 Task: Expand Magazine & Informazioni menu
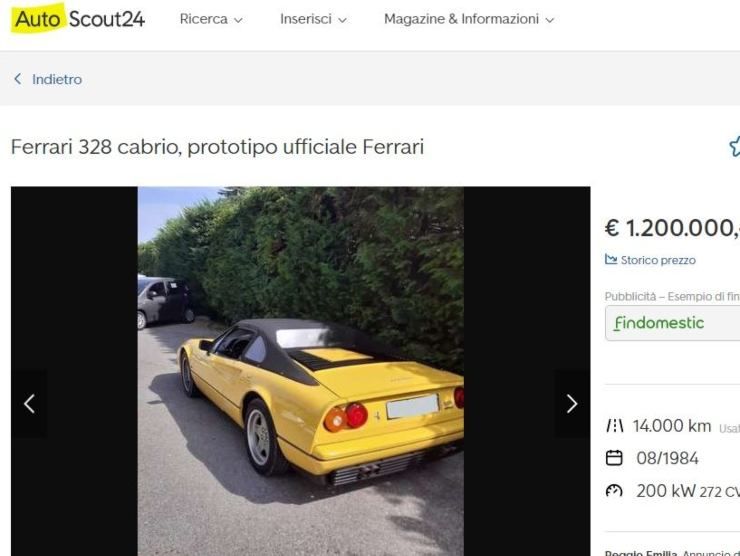pyautogui.click(x=469, y=19)
